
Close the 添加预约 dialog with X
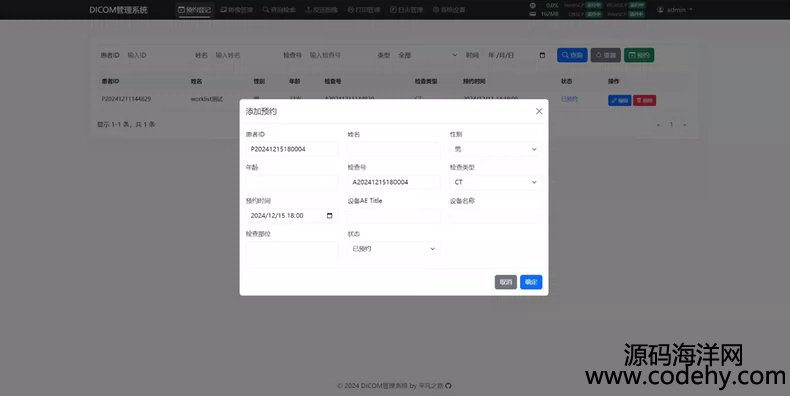click(x=539, y=111)
